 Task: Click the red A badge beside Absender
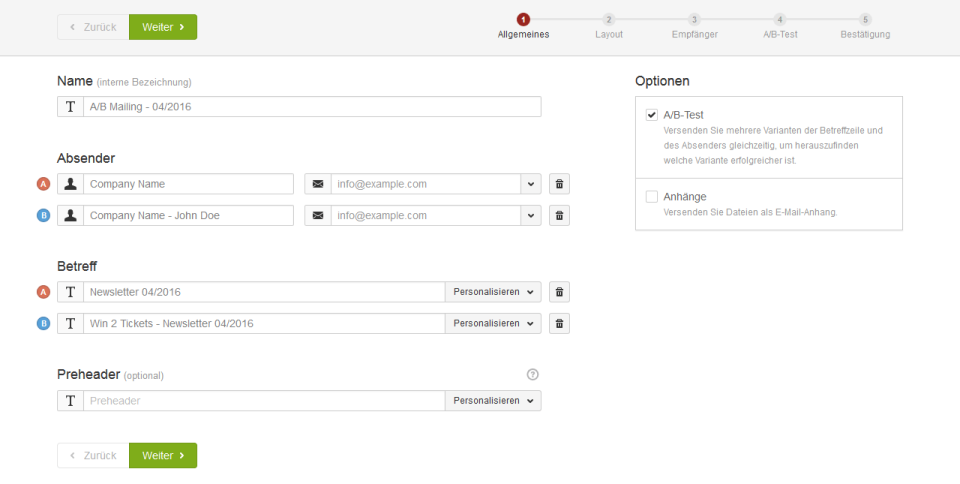pos(43,184)
